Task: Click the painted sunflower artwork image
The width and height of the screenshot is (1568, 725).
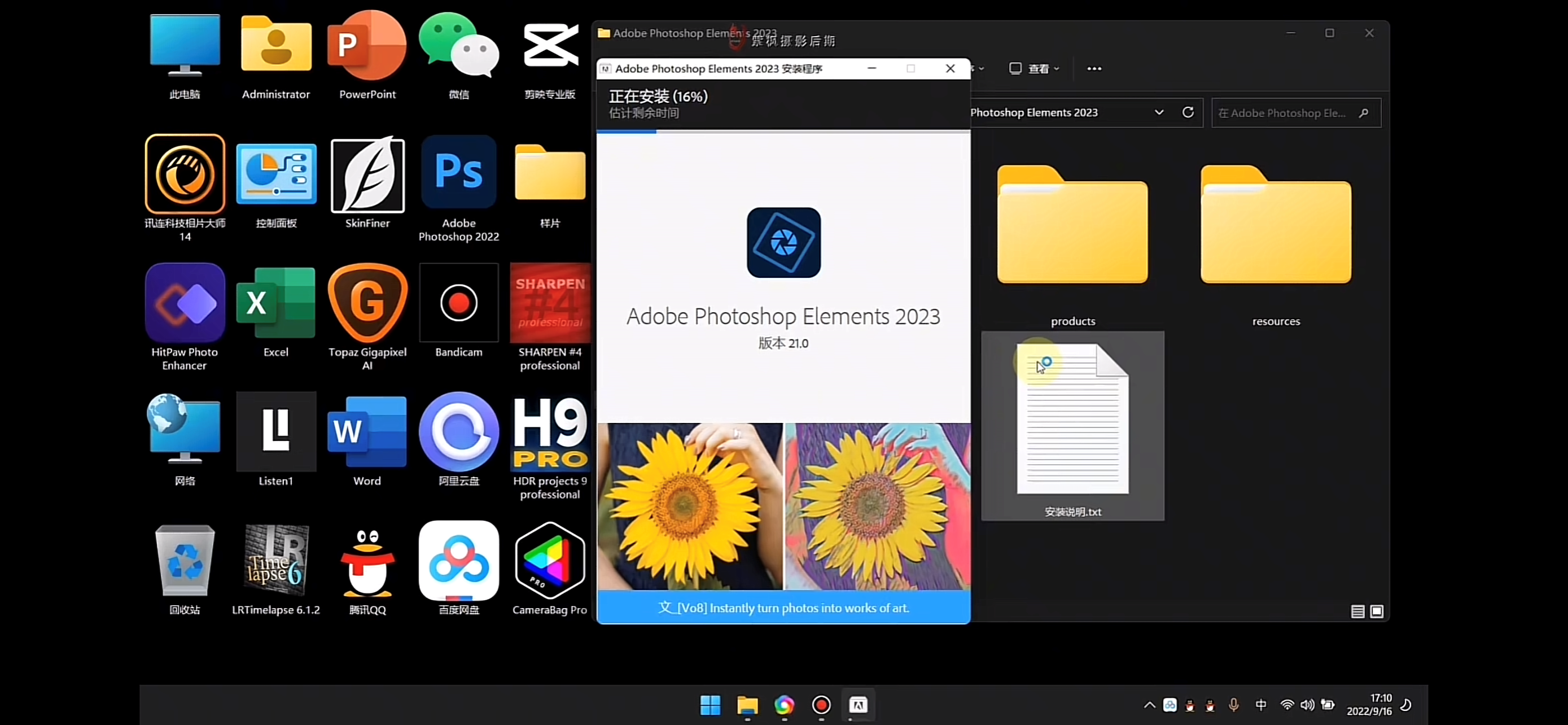Action: [x=878, y=506]
